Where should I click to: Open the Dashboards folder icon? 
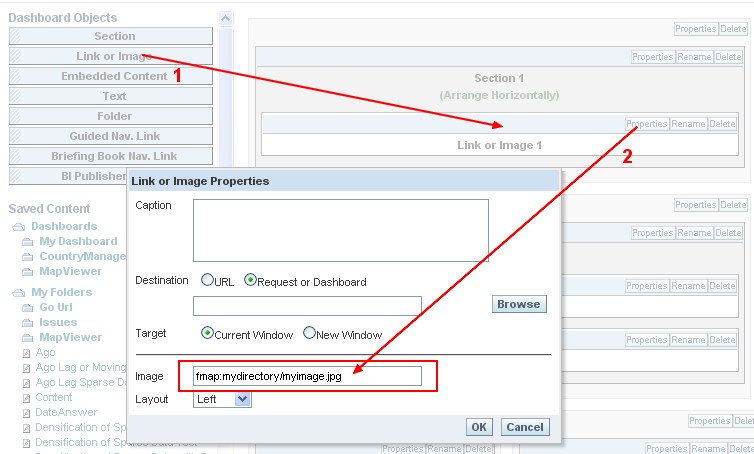[20, 227]
